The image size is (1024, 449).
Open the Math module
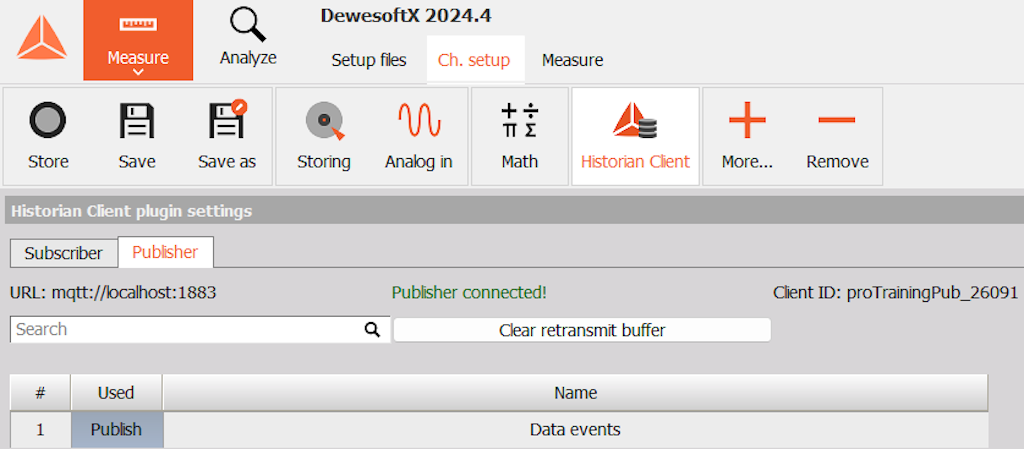tap(520, 136)
